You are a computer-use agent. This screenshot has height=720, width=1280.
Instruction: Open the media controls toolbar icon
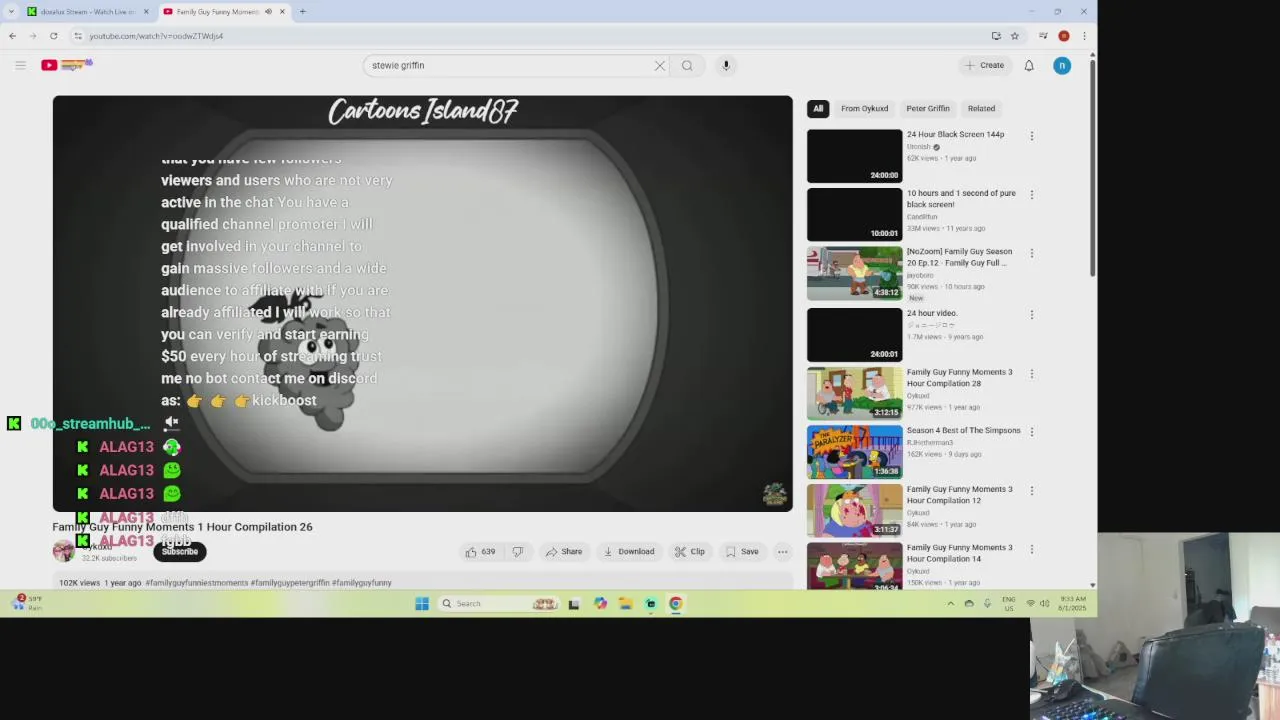tap(1043, 36)
